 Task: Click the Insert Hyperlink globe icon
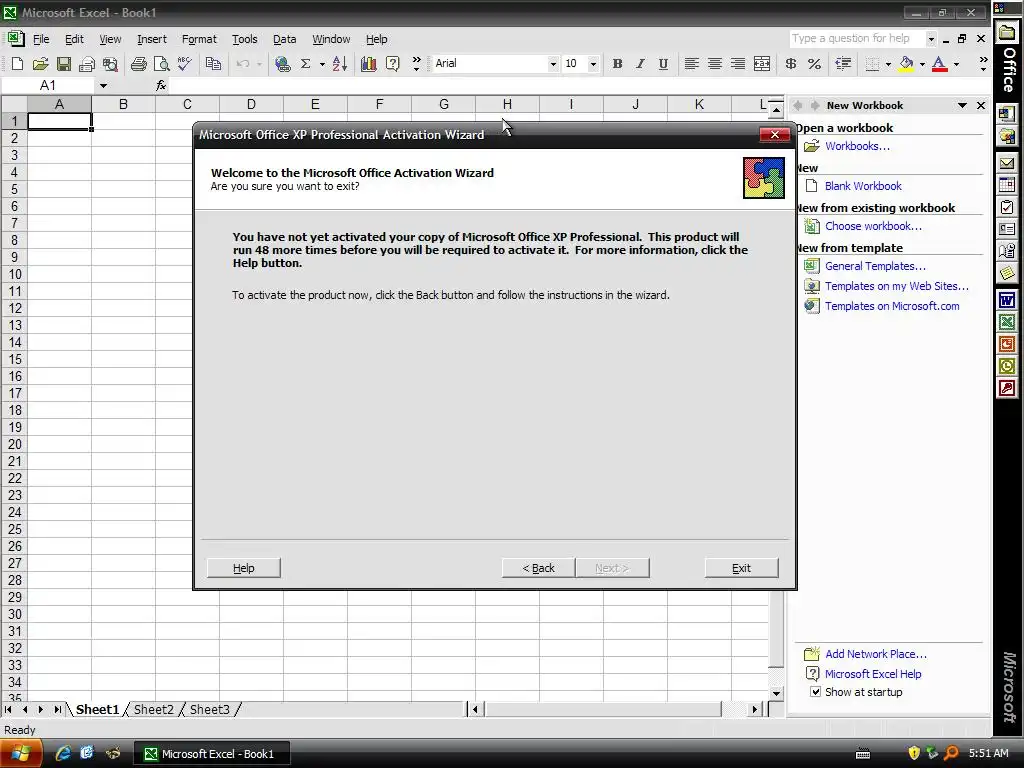[282, 63]
